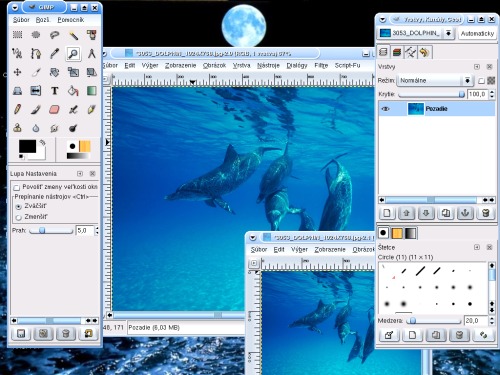Select the Crop knife tool
The image size is (500, 375).
pos(36,72)
